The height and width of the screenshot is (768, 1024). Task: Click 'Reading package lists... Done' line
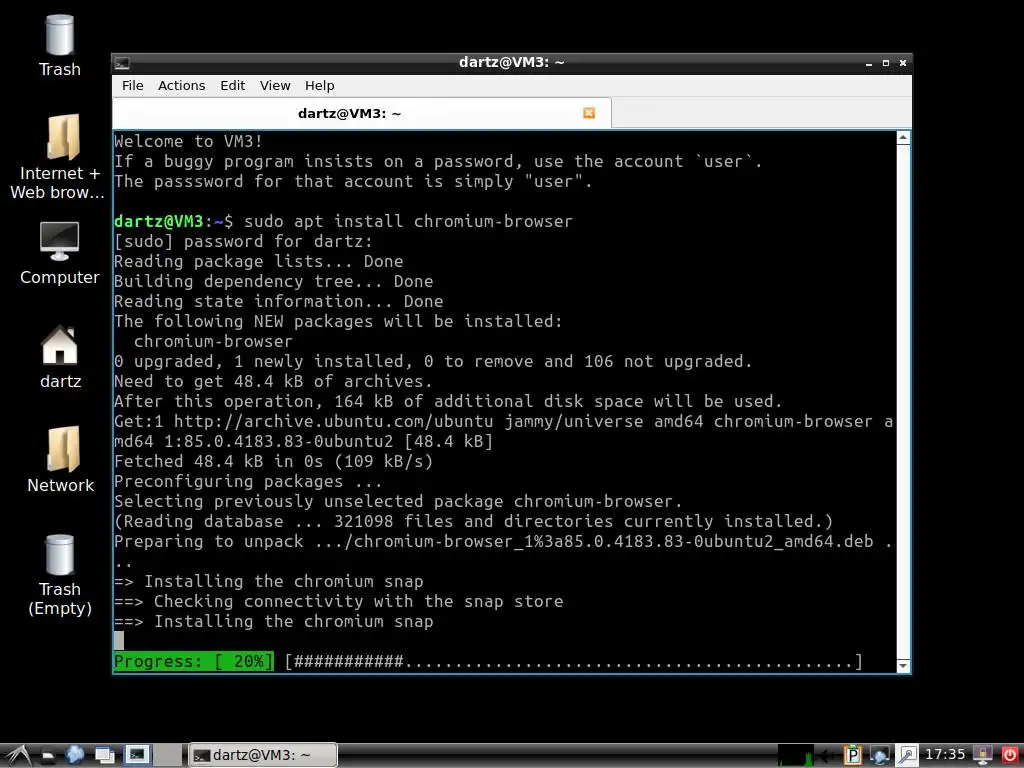click(x=259, y=261)
